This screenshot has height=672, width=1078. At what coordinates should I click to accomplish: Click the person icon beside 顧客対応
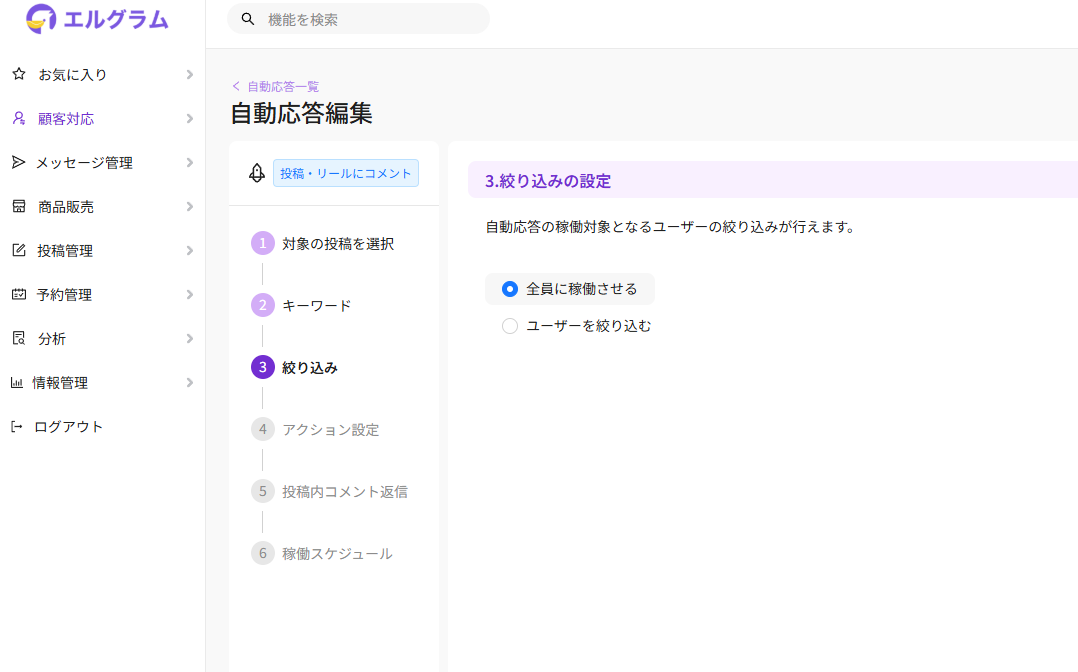click(x=18, y=118)
